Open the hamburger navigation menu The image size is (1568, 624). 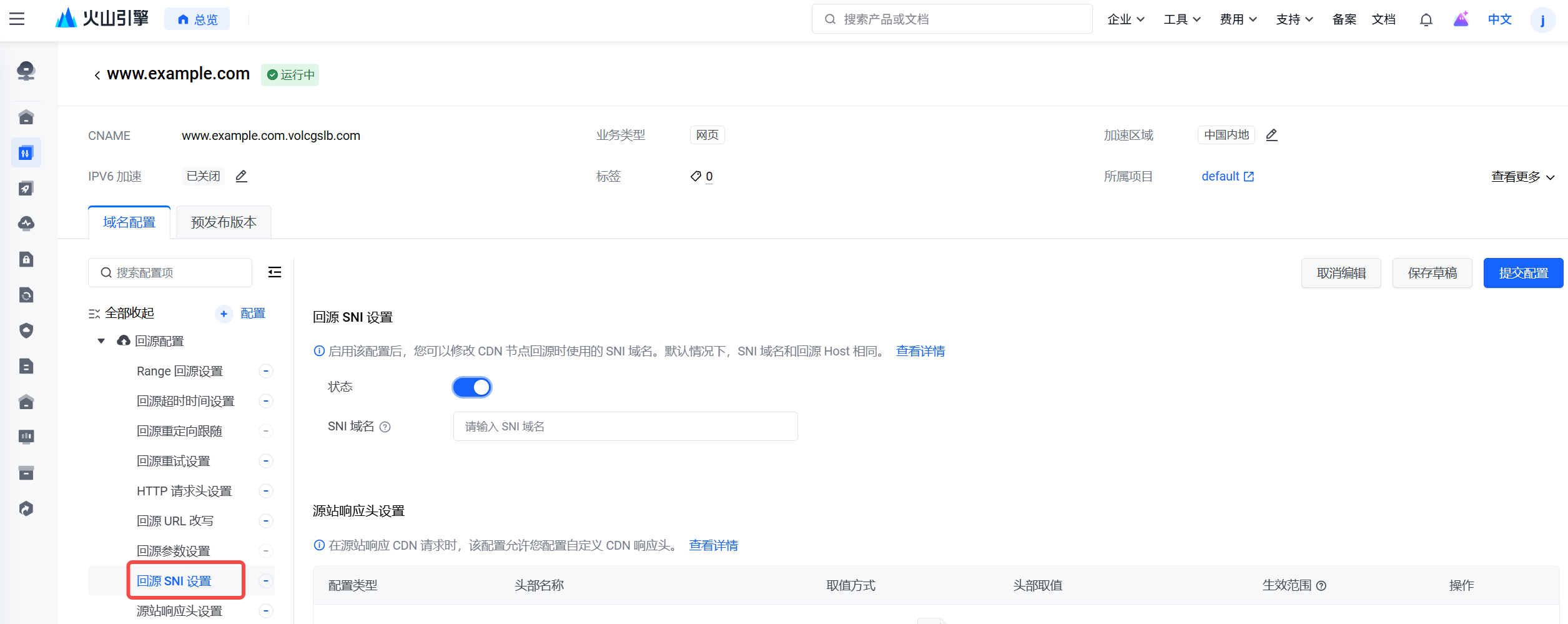click(x=17, y=19)
